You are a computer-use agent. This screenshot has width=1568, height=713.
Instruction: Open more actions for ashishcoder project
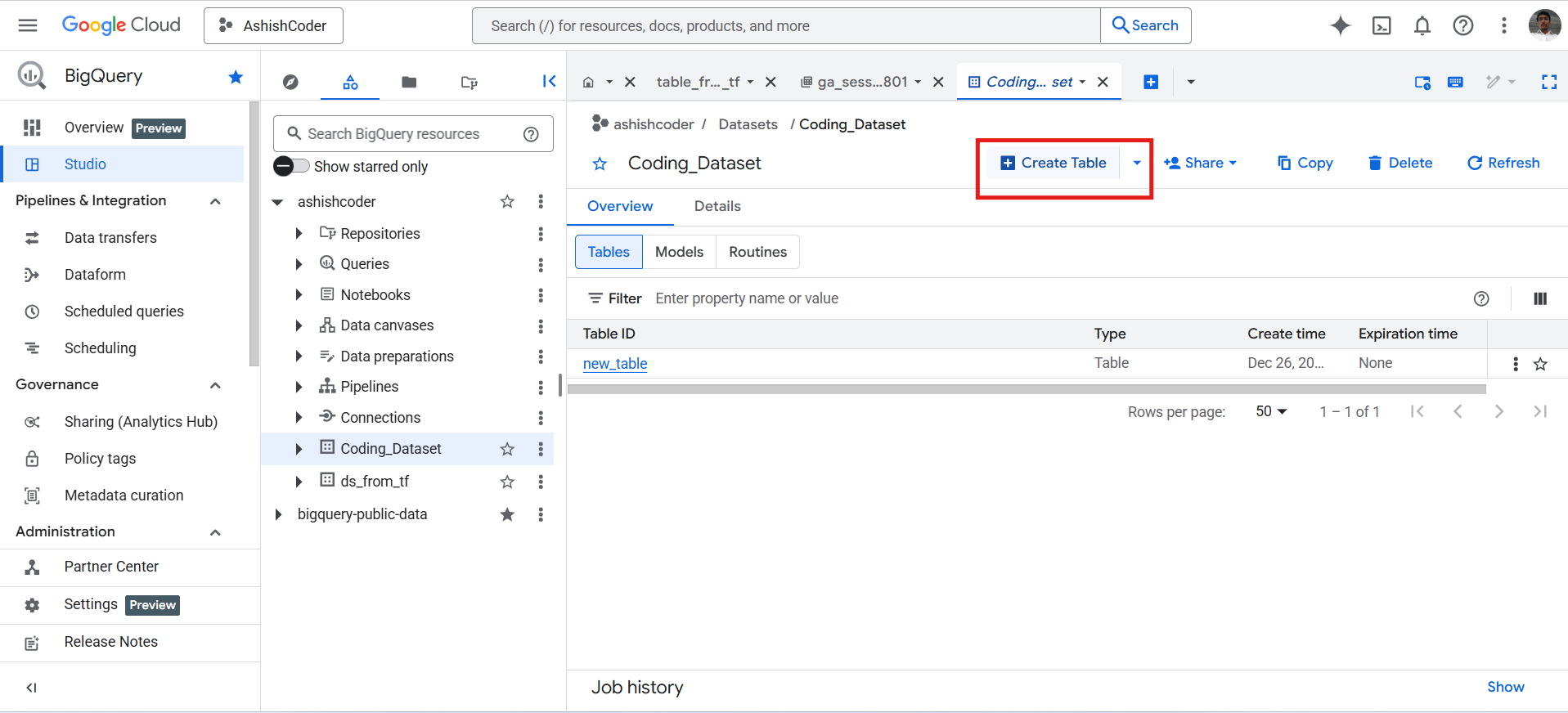click(x=541, y=201)
